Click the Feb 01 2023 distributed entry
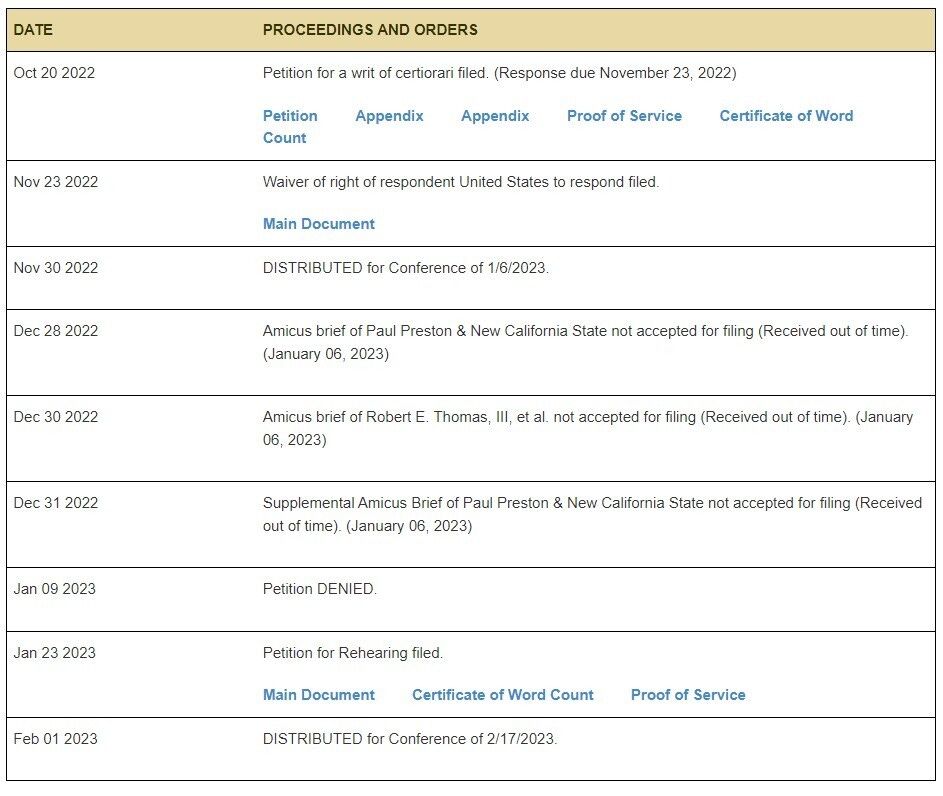Image resolution: width=943 pixels, height=796 pixels. click(x=410, y=738)
